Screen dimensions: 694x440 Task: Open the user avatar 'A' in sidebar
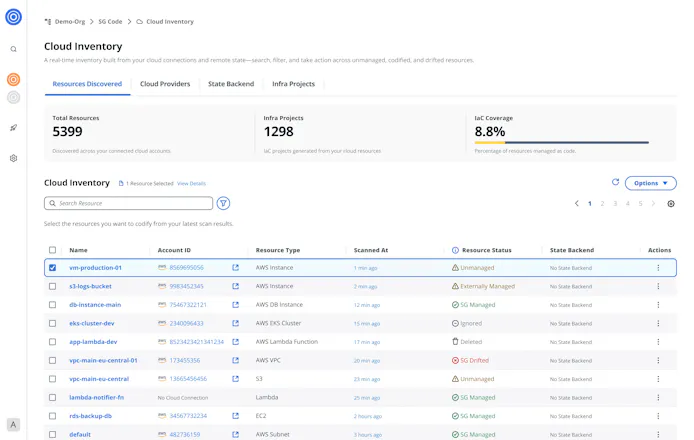[13, 425]
